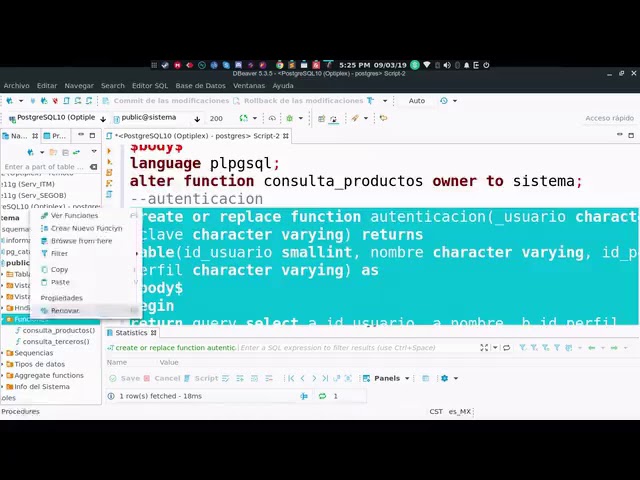The height and width of the screenshot is (480, 640).
Task: Select the Script-2 editor tab
Action: click(x=198, y=136)
